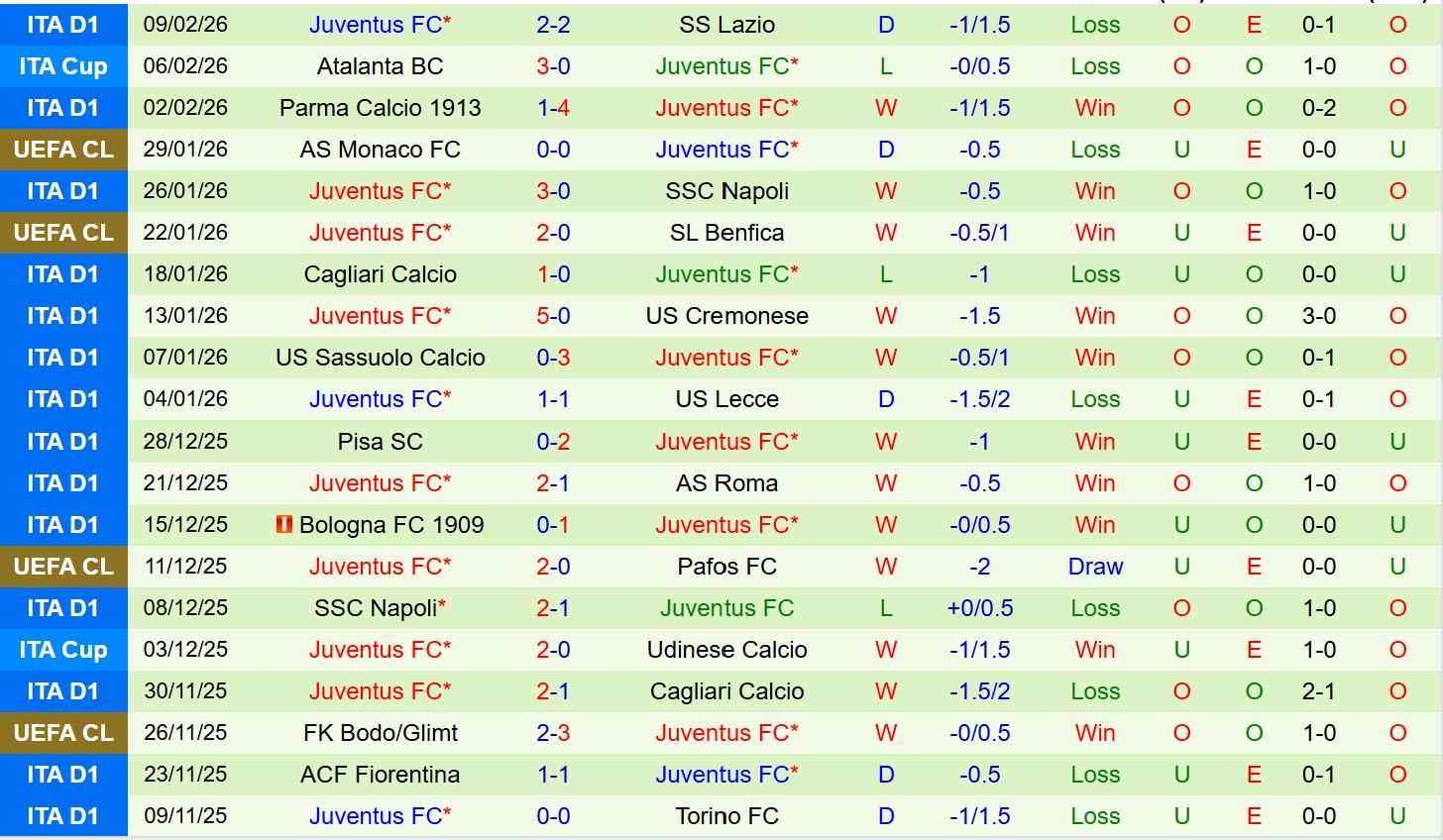Click the 5-0 score against US Cremonese
Screen dimensions: 1443x840
click(553, 316)
